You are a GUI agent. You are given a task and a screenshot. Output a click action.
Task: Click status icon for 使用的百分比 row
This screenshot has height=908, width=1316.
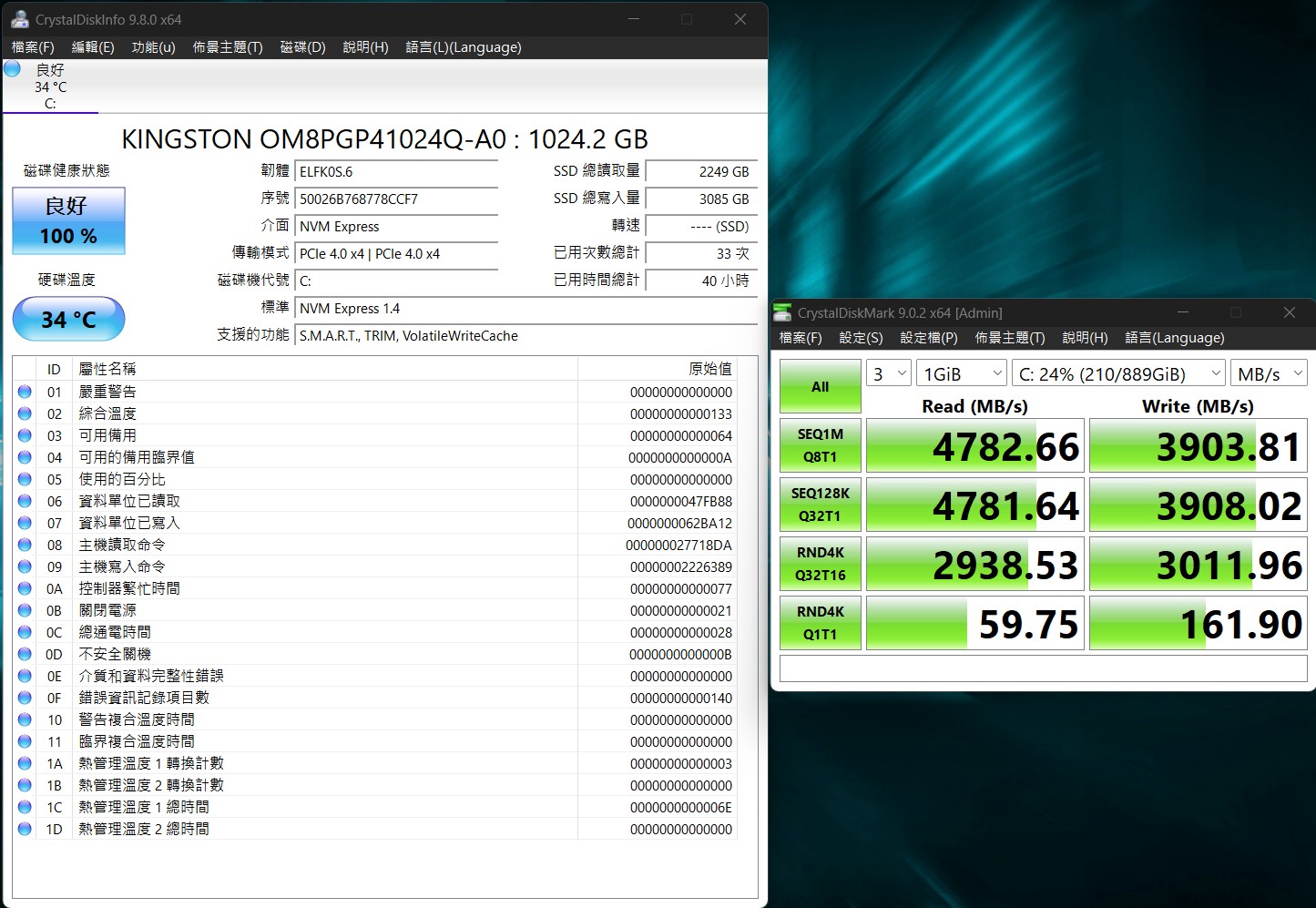click(25, 479)
